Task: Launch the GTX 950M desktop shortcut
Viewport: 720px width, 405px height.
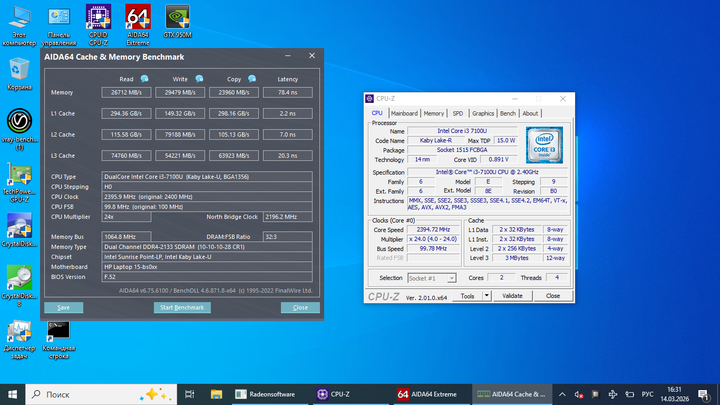Action: (178, 21)
